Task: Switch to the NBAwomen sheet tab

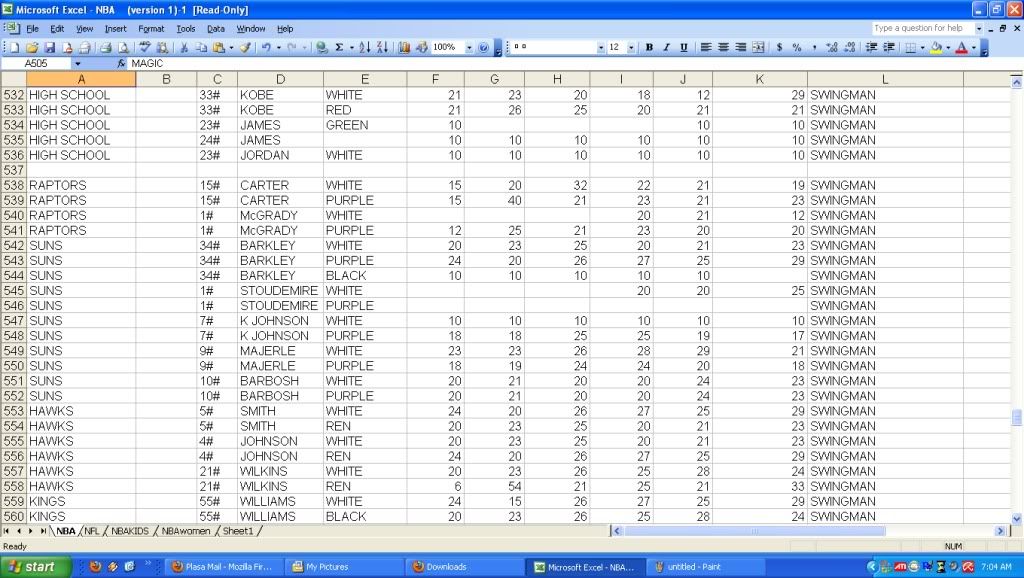Action: click(186, 531)
